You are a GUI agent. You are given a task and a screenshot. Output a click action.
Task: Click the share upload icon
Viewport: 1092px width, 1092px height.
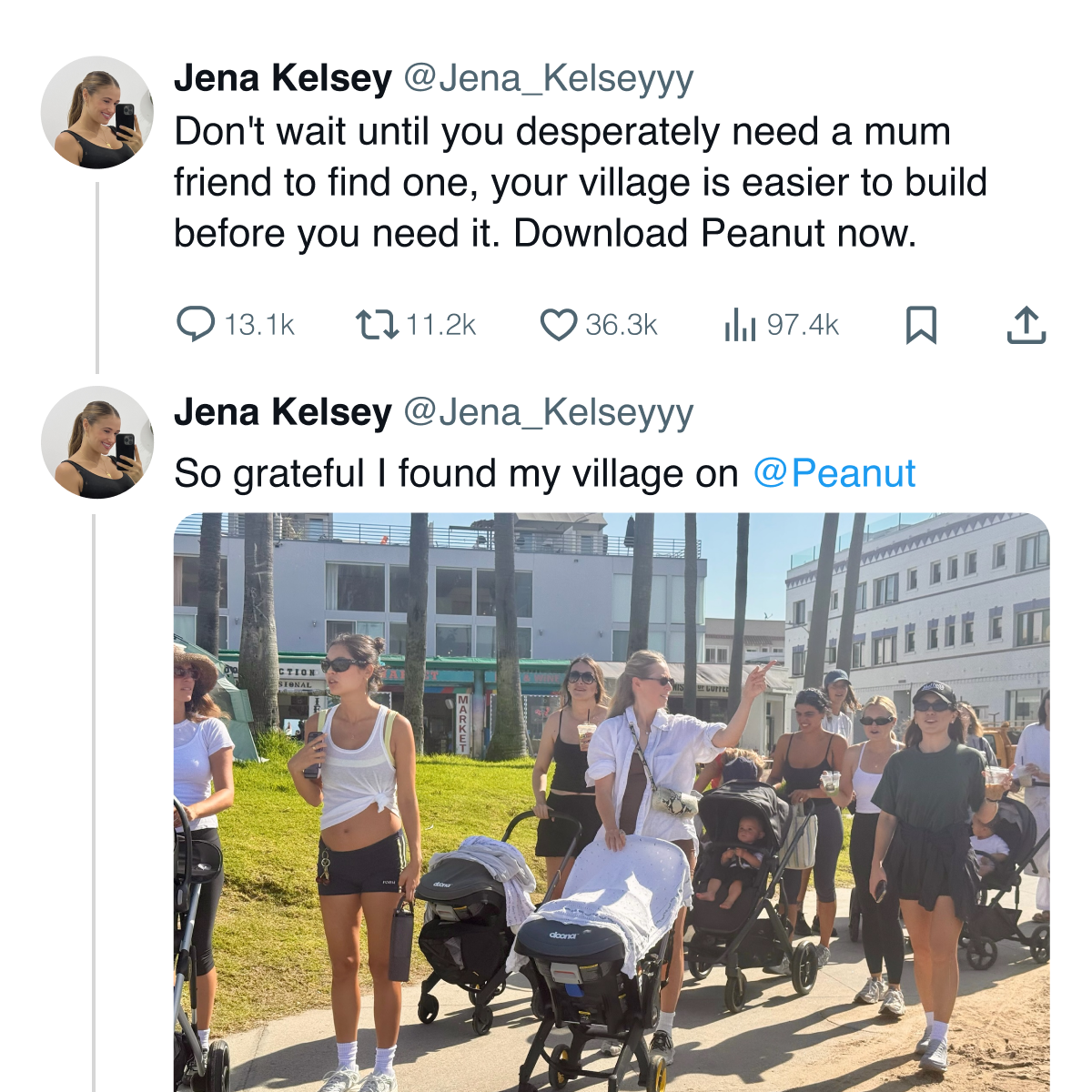(x=1026, y=325)
